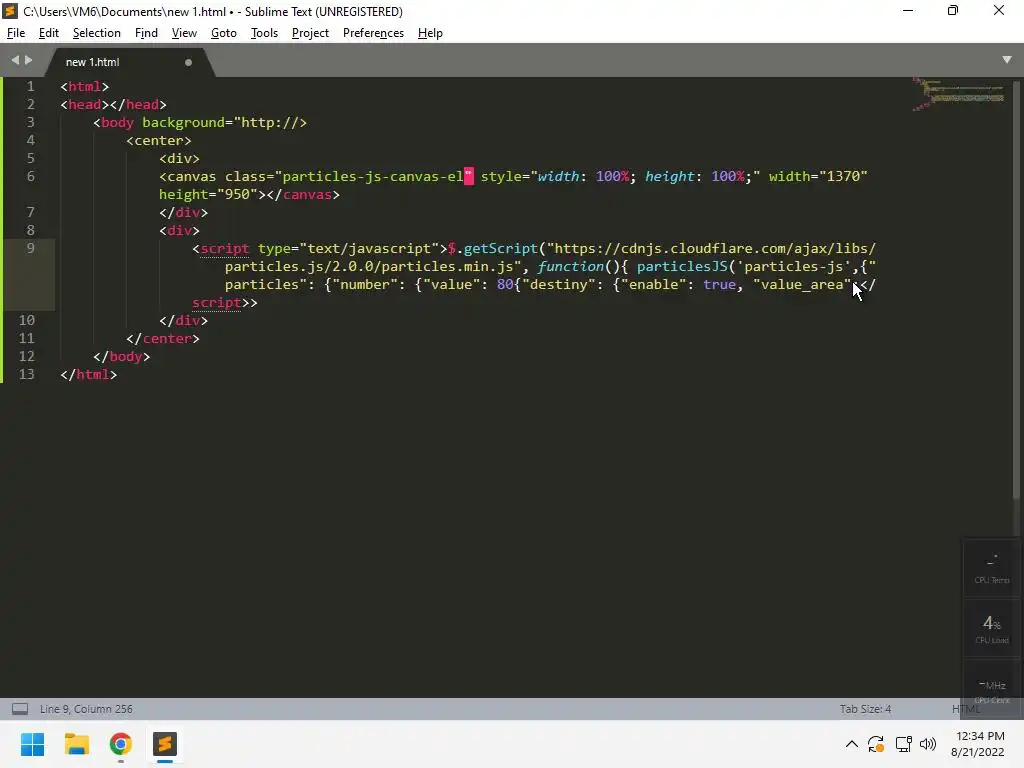
Task: Click Line 9, Column 256 status text
Action: pos(86,709)
